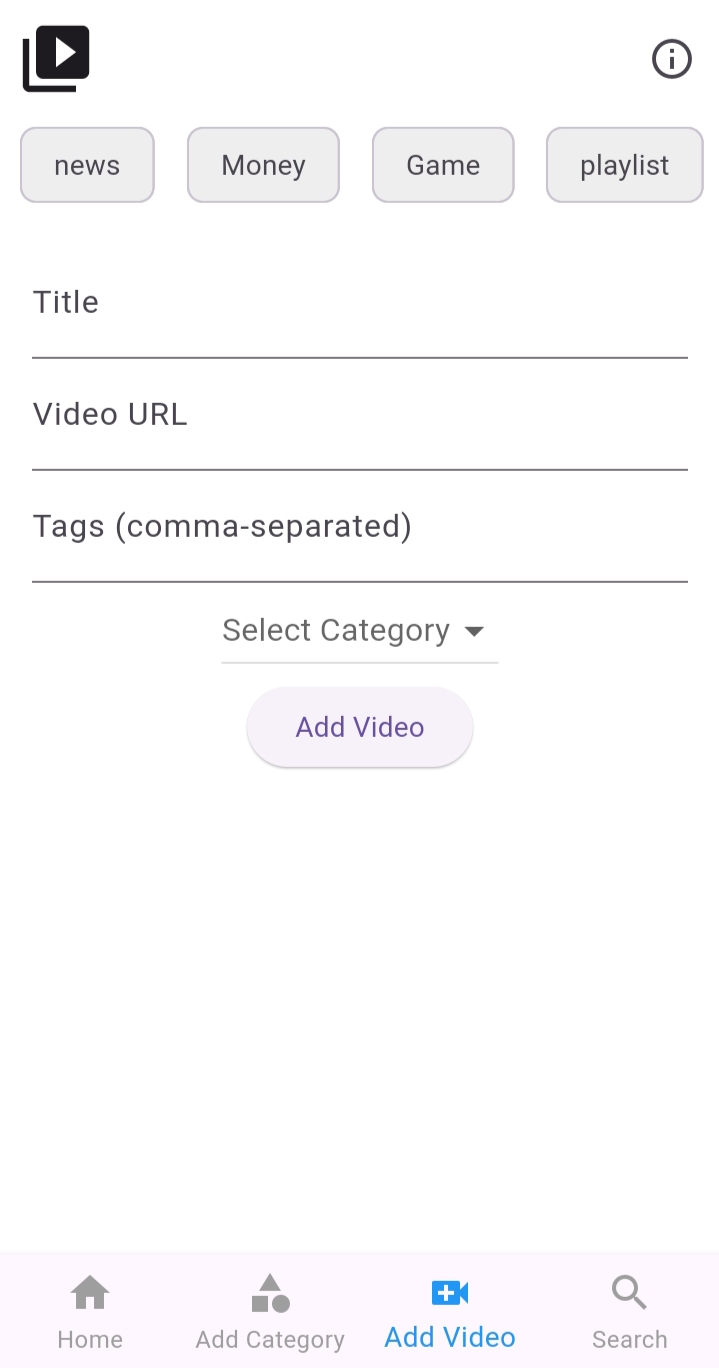Open Add Category via its shapes icon

pos(268,1293)
